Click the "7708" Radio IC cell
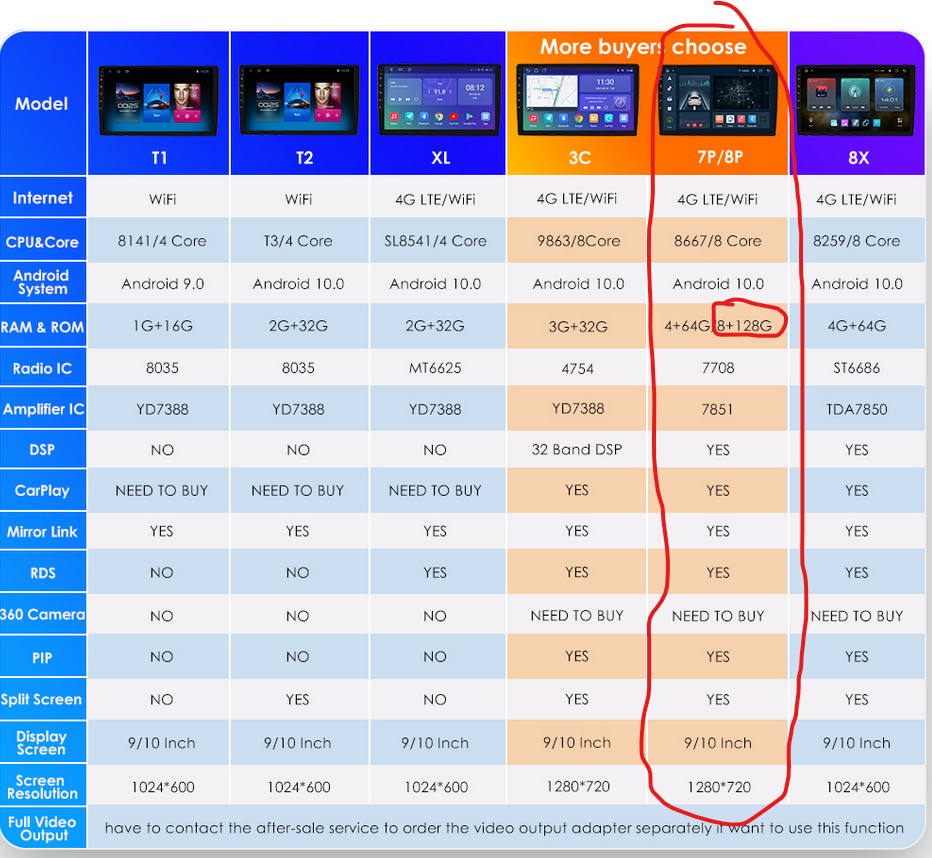932x858 pixels. point(718,368)
